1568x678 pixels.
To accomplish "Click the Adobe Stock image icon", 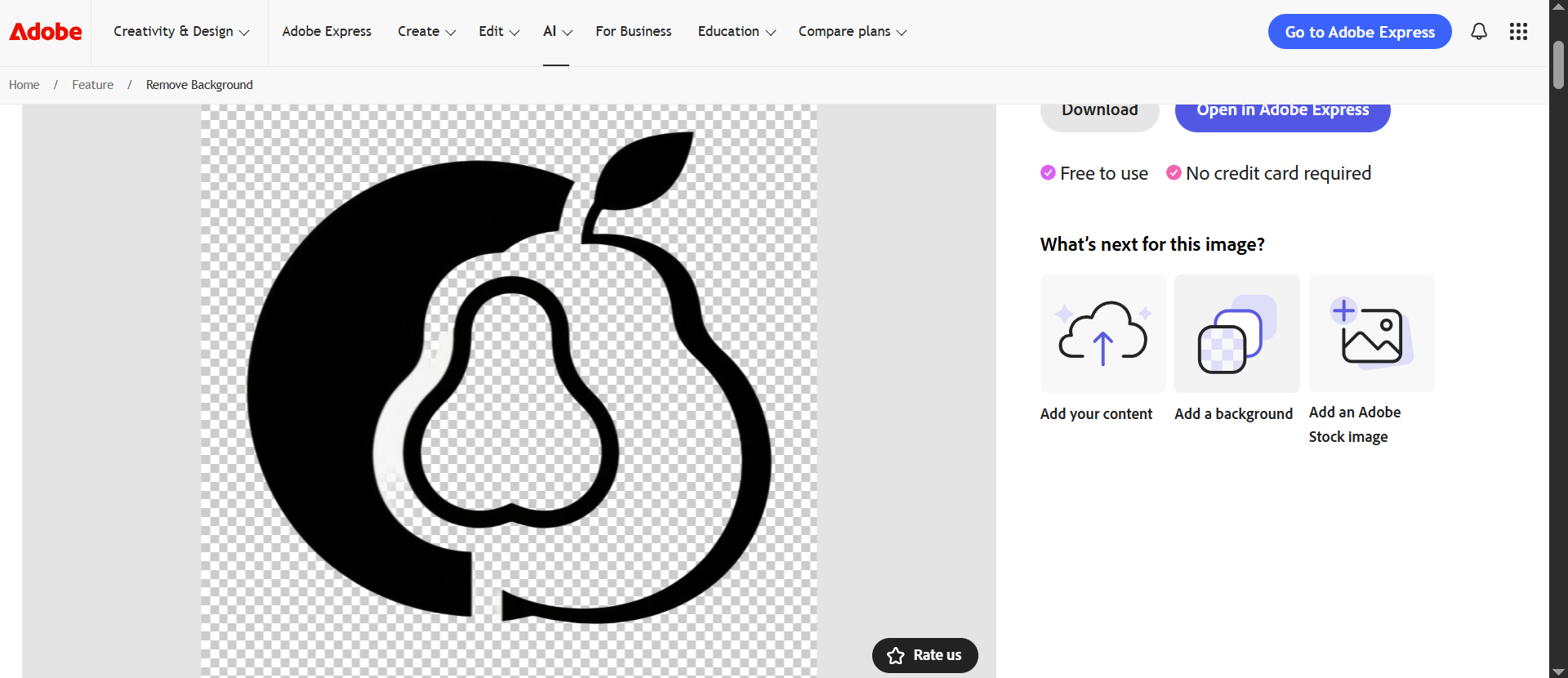I will [x=1371, y=333].
